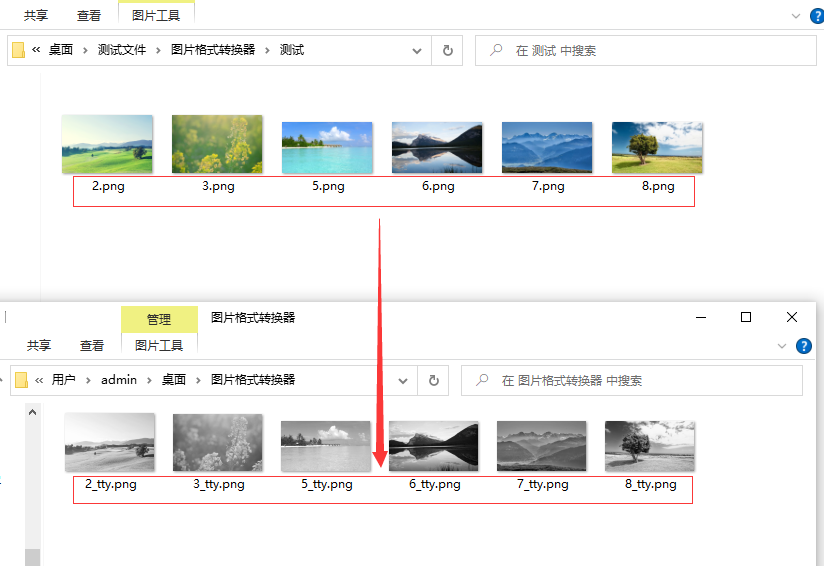
Task: Go to the 图片格式转换器 breadcrumb in the 测试 window
Action: tap(213, 50)
